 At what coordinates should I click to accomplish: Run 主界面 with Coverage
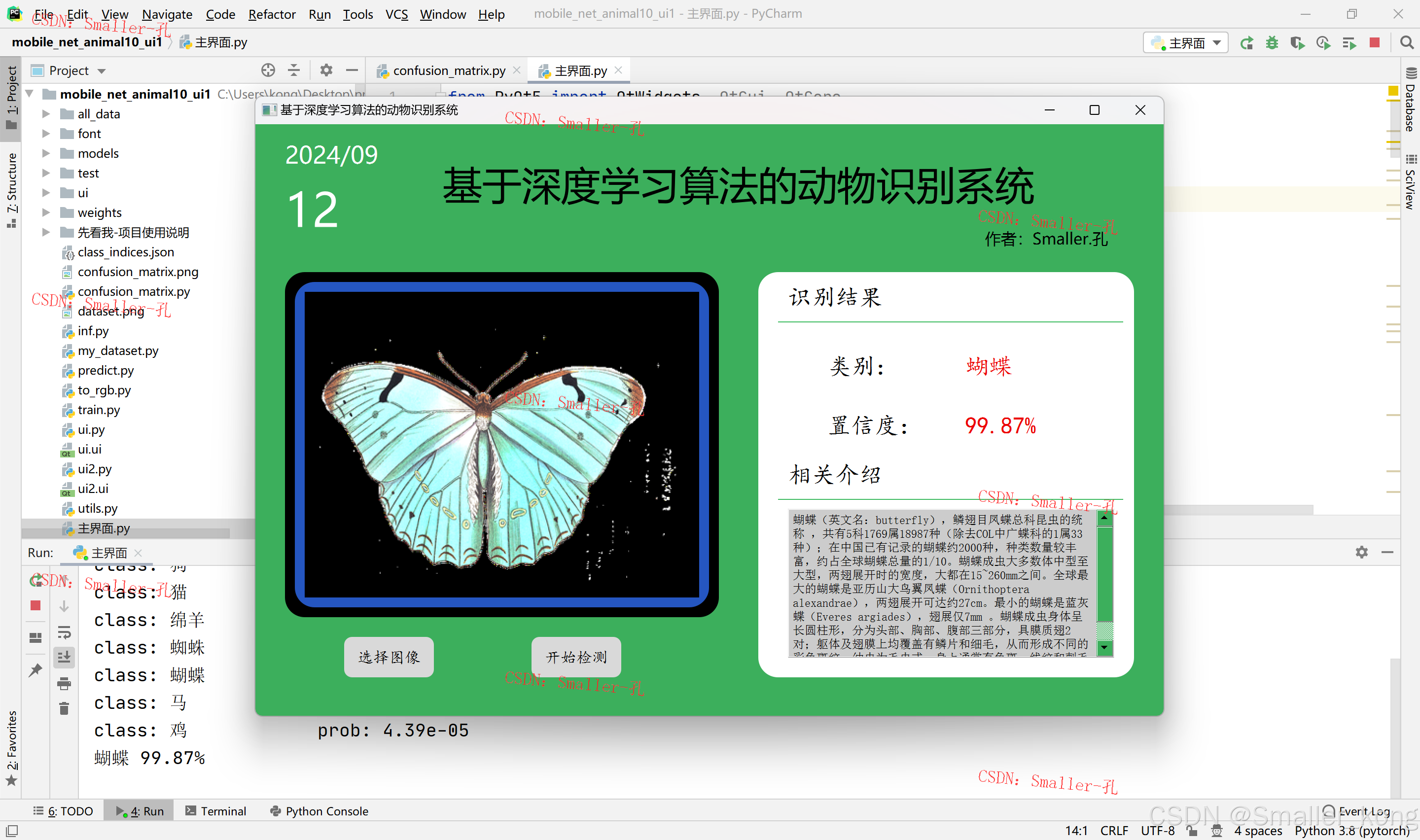click(1297, 43)
